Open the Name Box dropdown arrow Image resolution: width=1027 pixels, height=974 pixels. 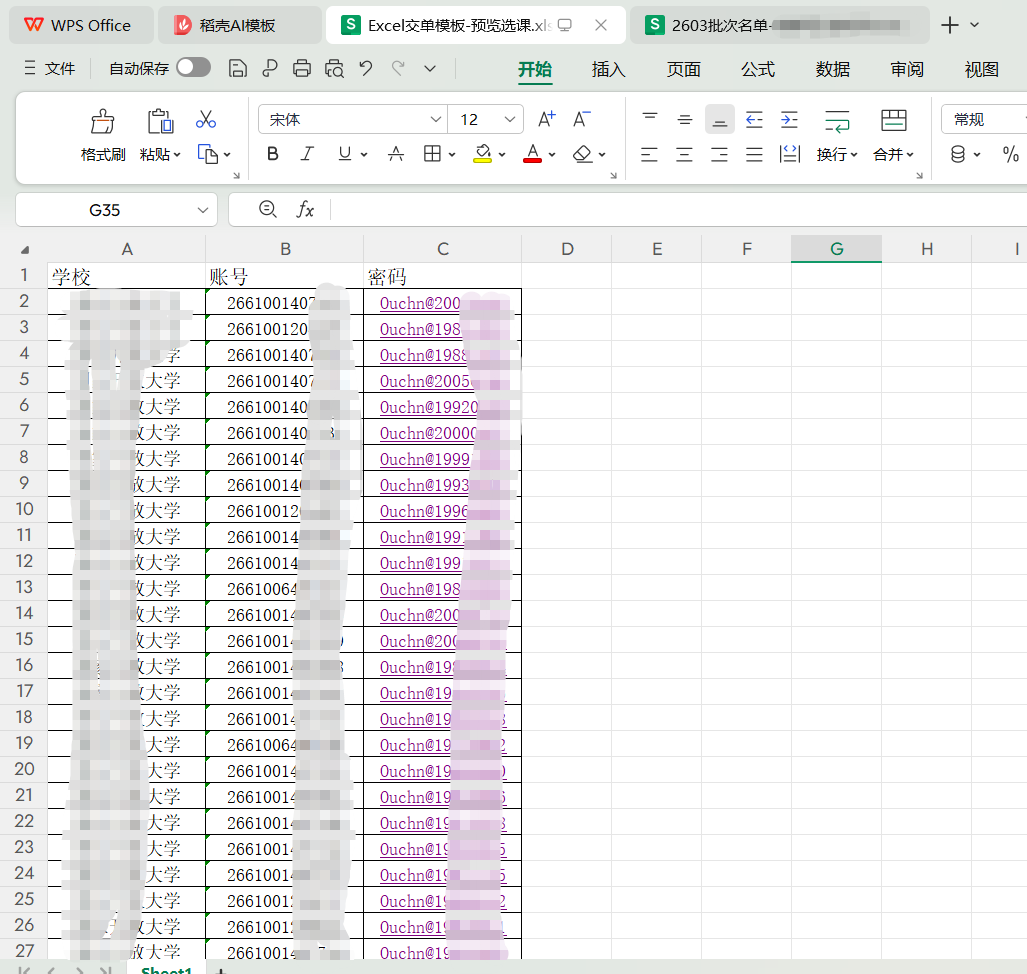(203, 210)
